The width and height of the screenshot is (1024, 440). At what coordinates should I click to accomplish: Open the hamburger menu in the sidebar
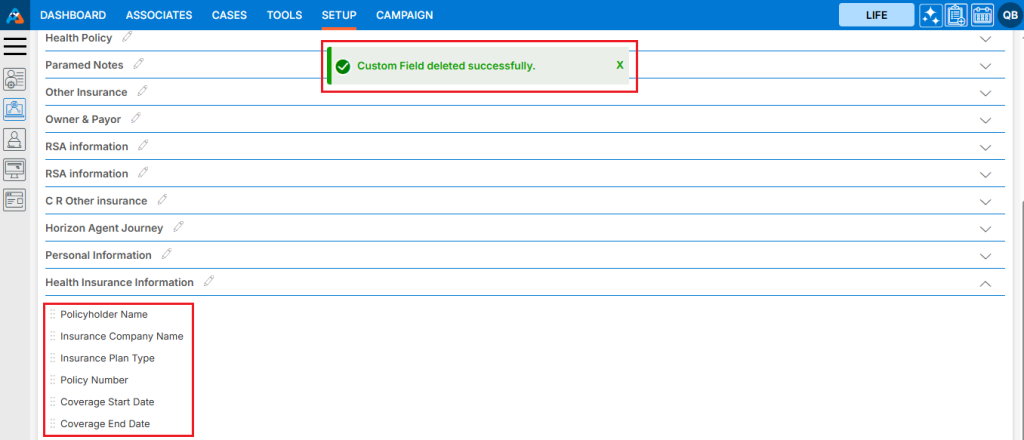coord(15,46)
